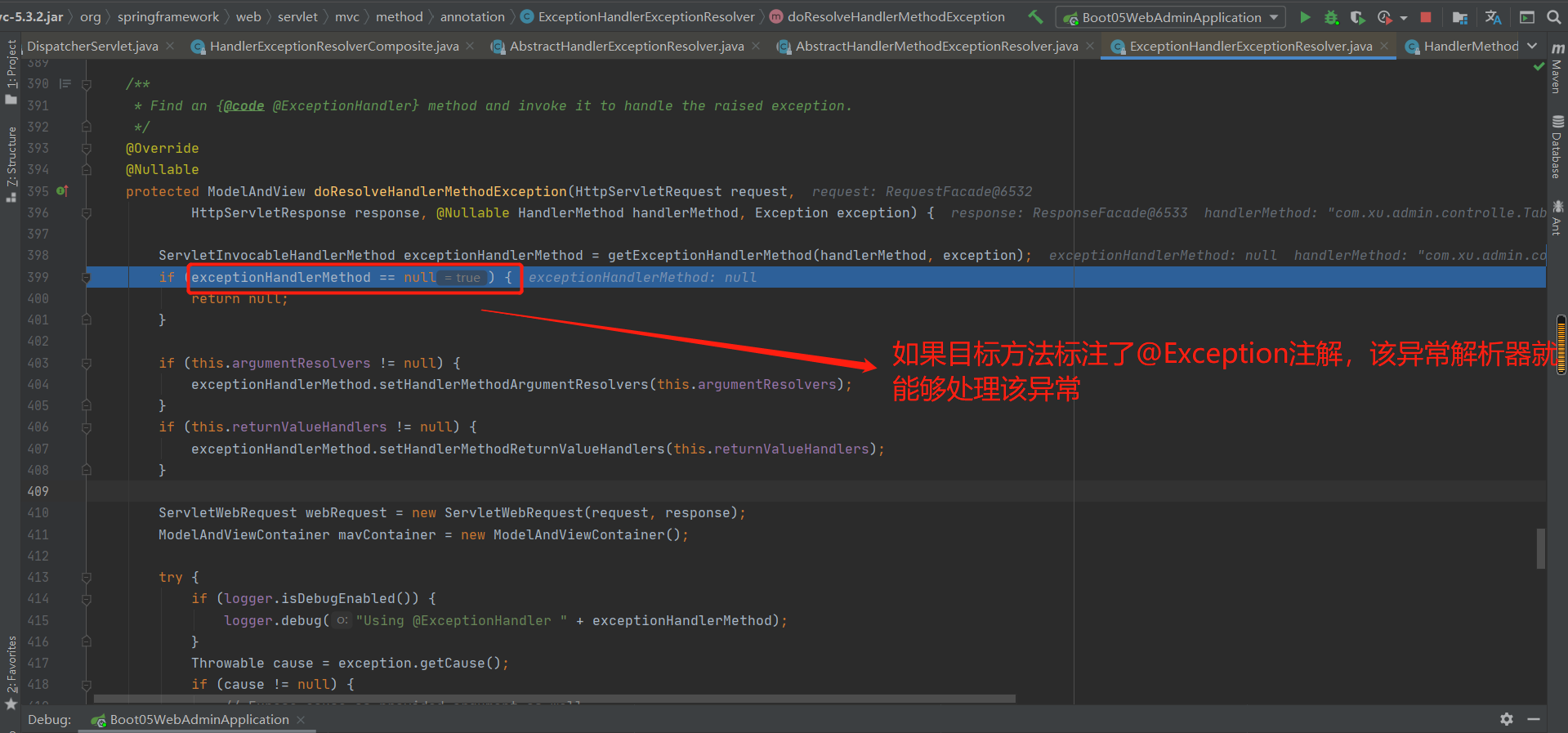Open the Structure tool window
1568x733 pixels.
click(x=11, y=163)
